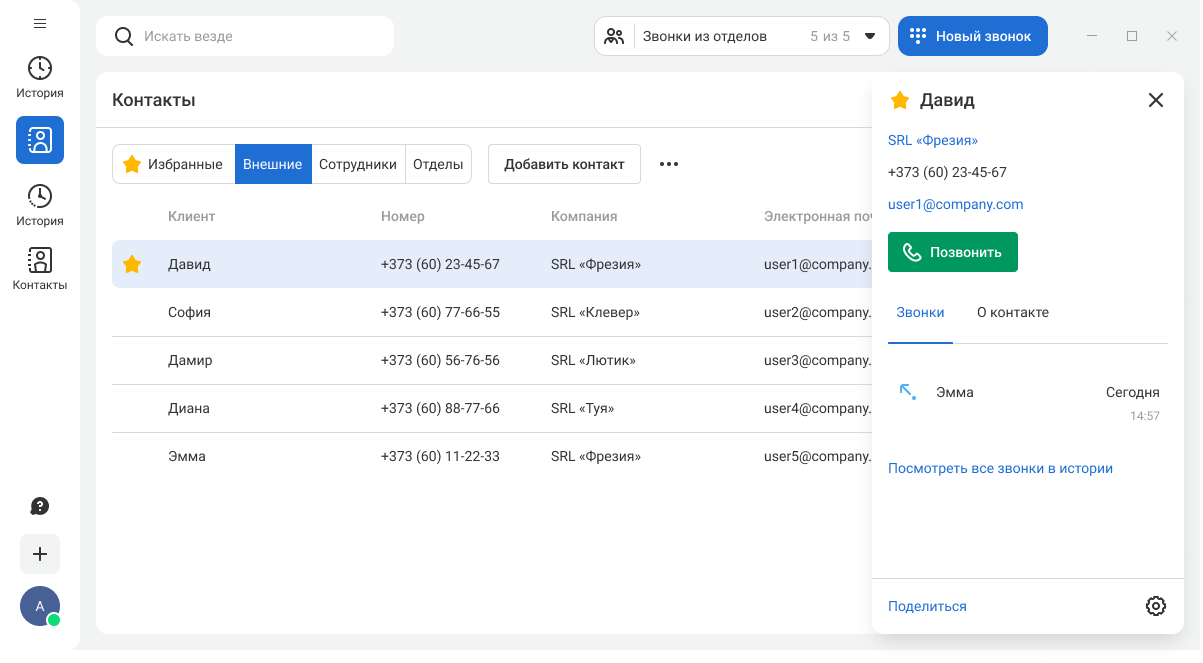This screenshot has height=663, width=1203.
Task: Open contact settings gear icon
Action: click(1156, 606)
